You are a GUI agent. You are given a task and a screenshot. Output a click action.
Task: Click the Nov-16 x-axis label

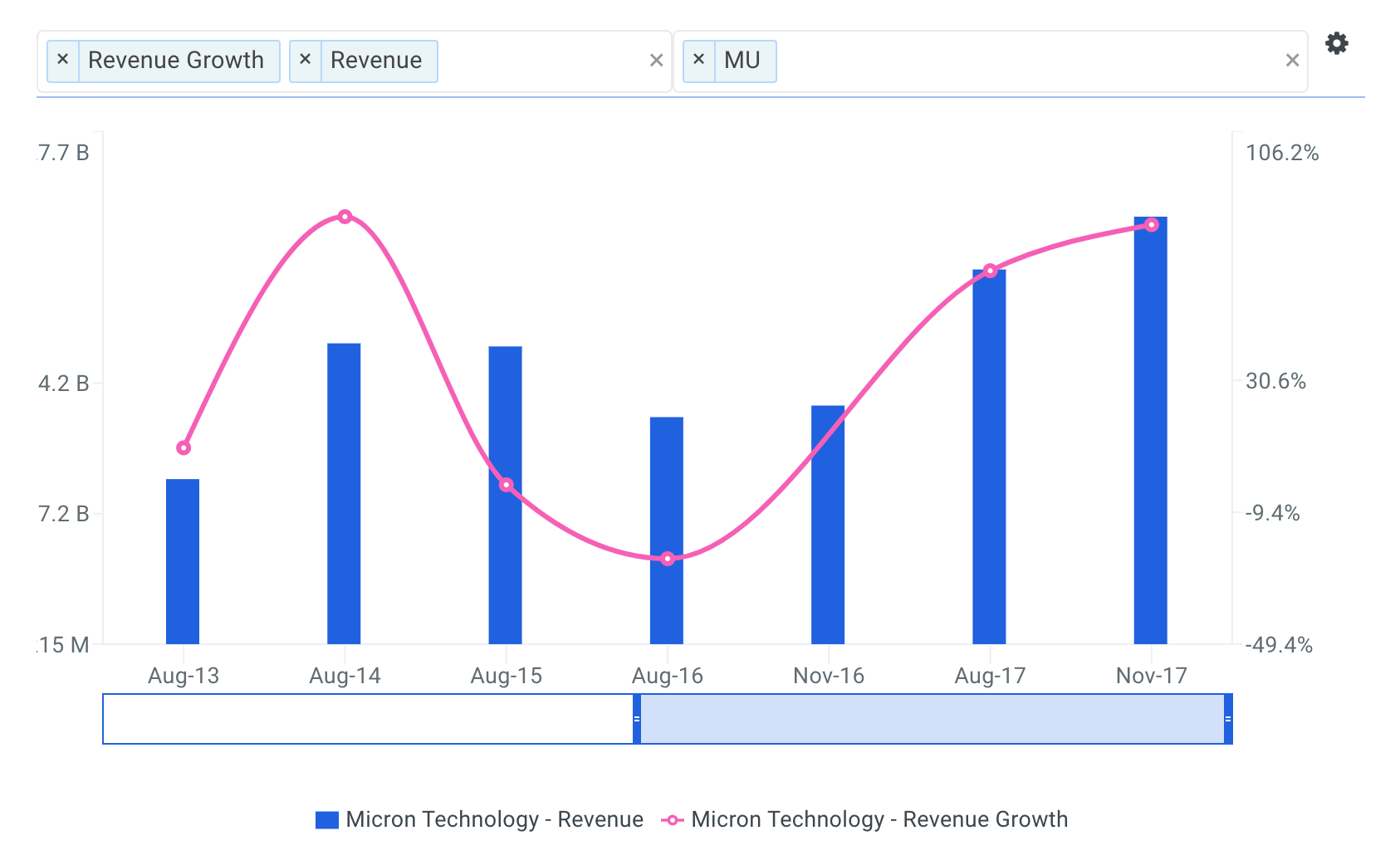(829, 676)
